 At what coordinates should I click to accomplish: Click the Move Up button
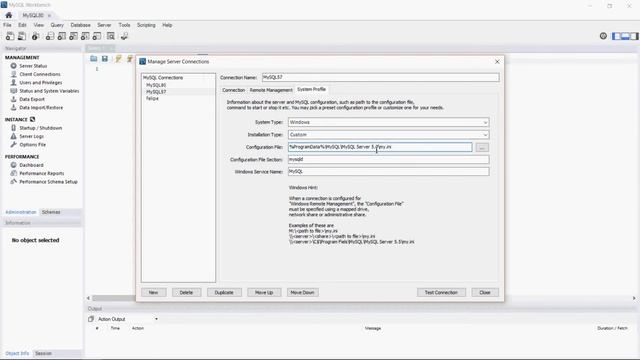(264, 292)
